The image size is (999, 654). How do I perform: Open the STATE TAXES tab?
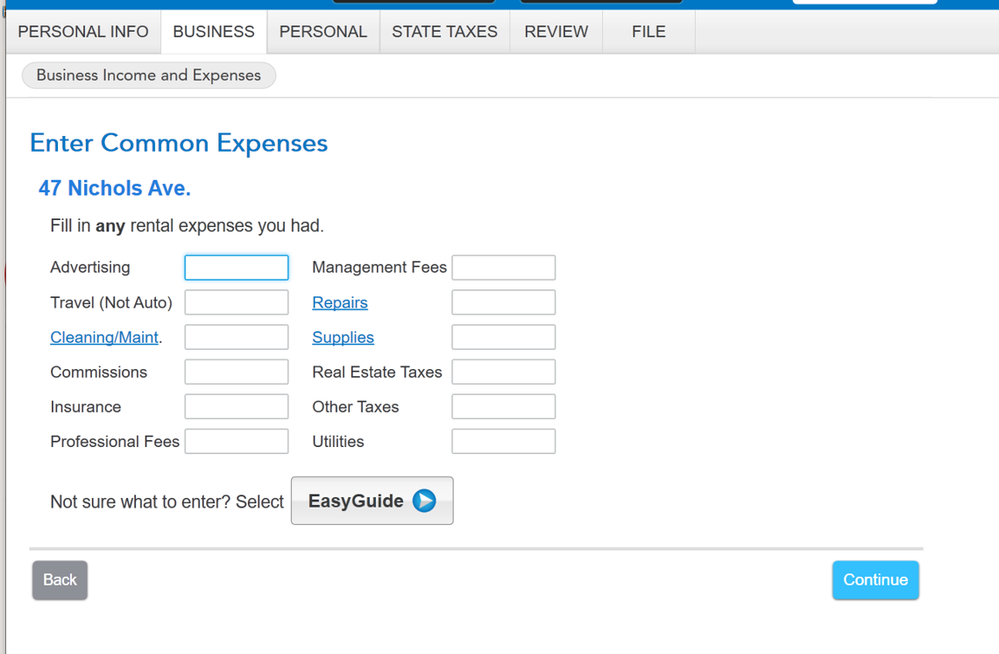(x=444, y=32)
